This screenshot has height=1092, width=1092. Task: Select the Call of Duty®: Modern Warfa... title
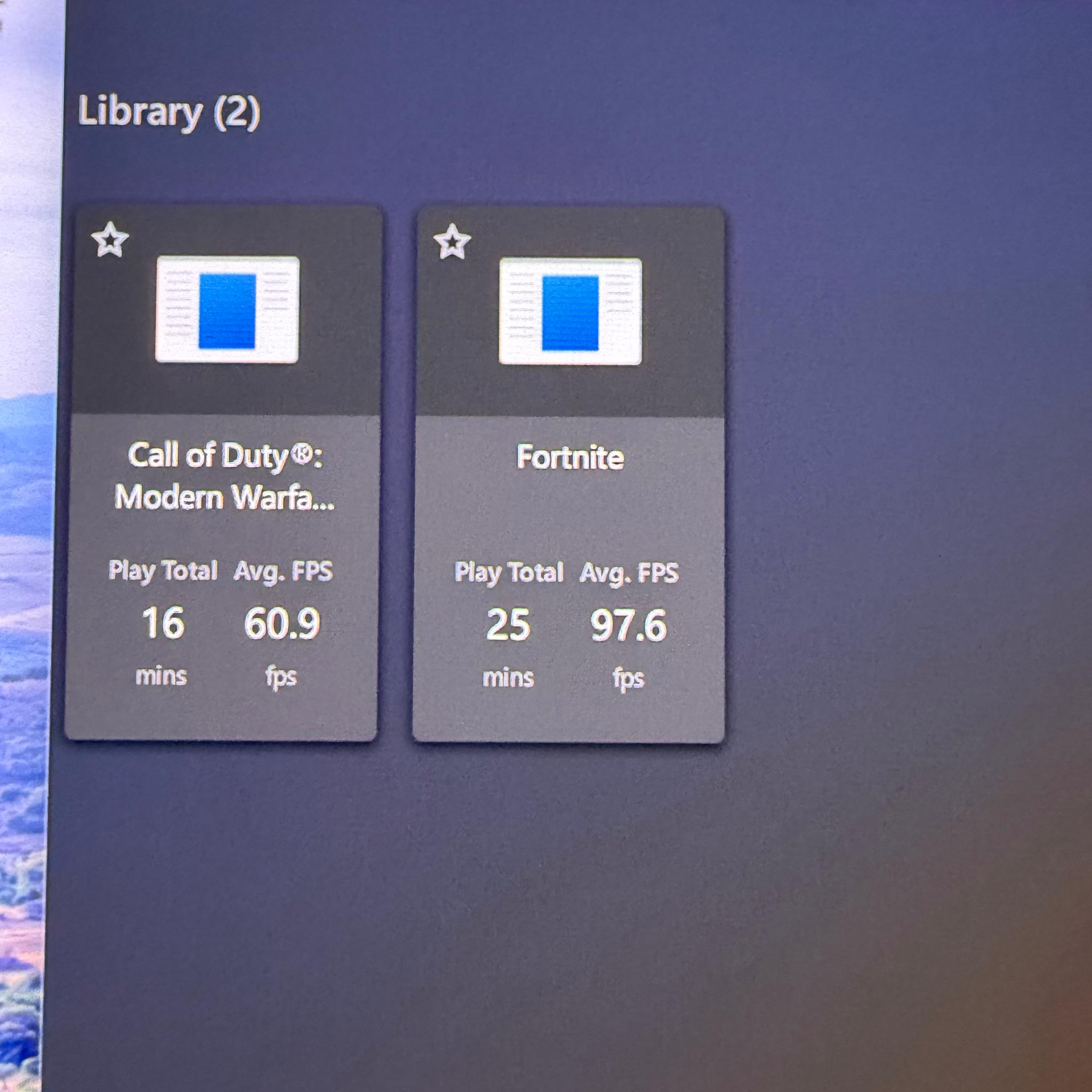tap(225, 476)
